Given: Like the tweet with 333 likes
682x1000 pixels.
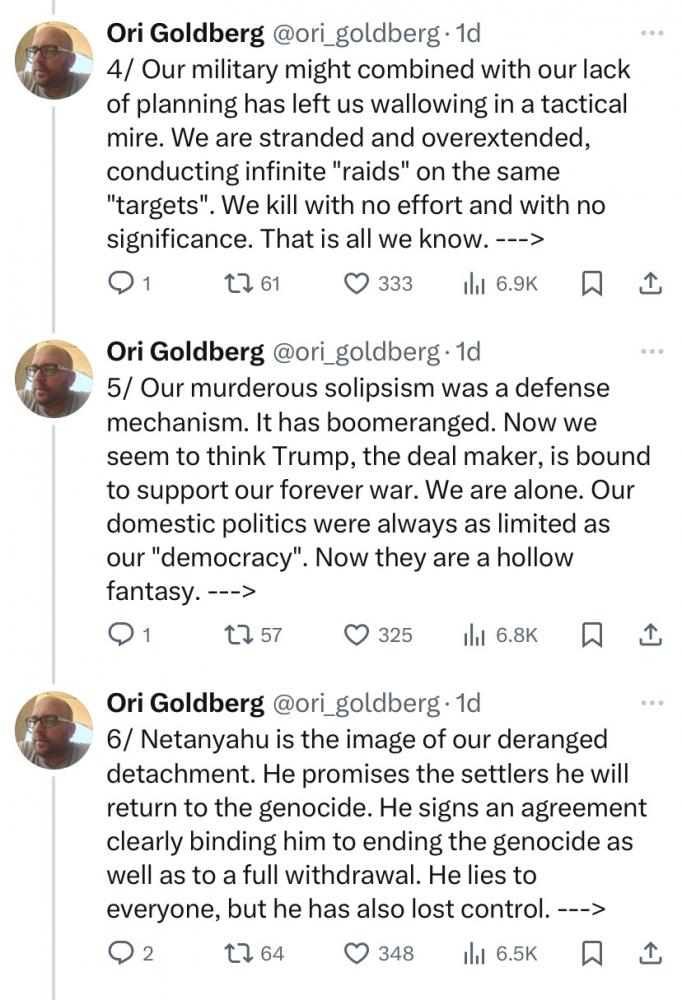Looking at the screenshot, I should pos(357,284).
